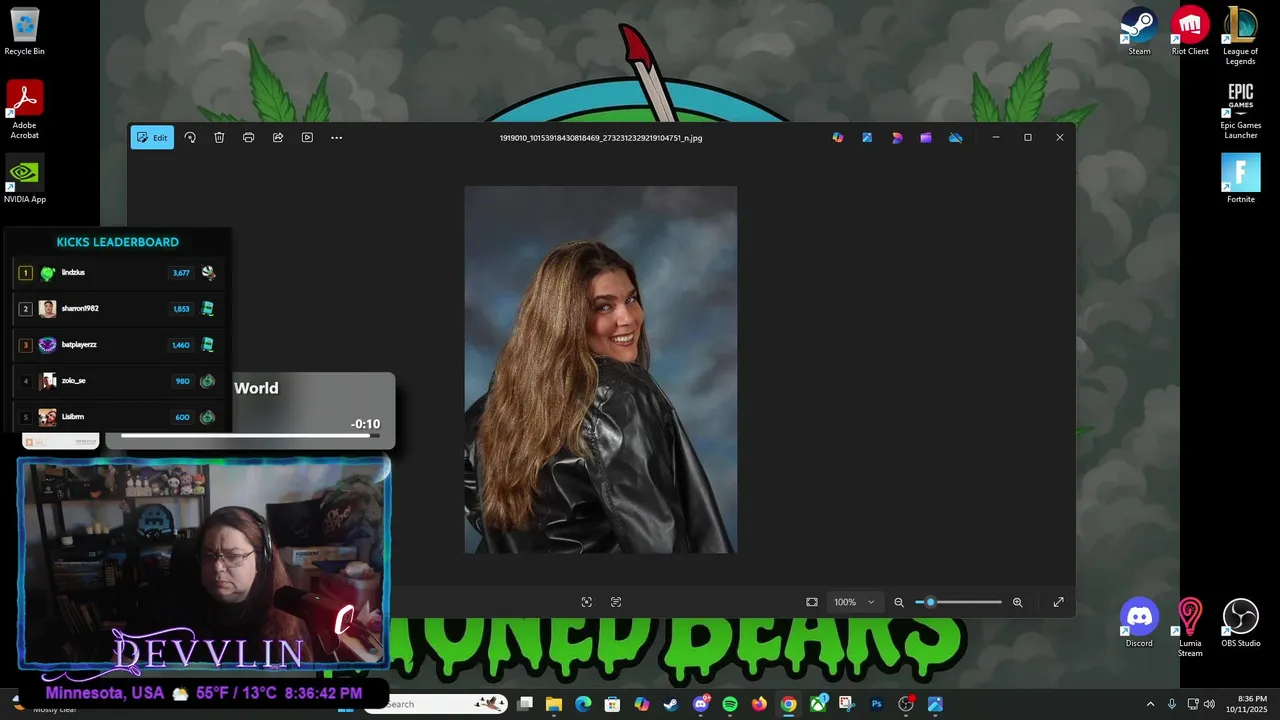The image size is (1280, 720).
Task: Click the webcam overlay feed
Action: 203,563
